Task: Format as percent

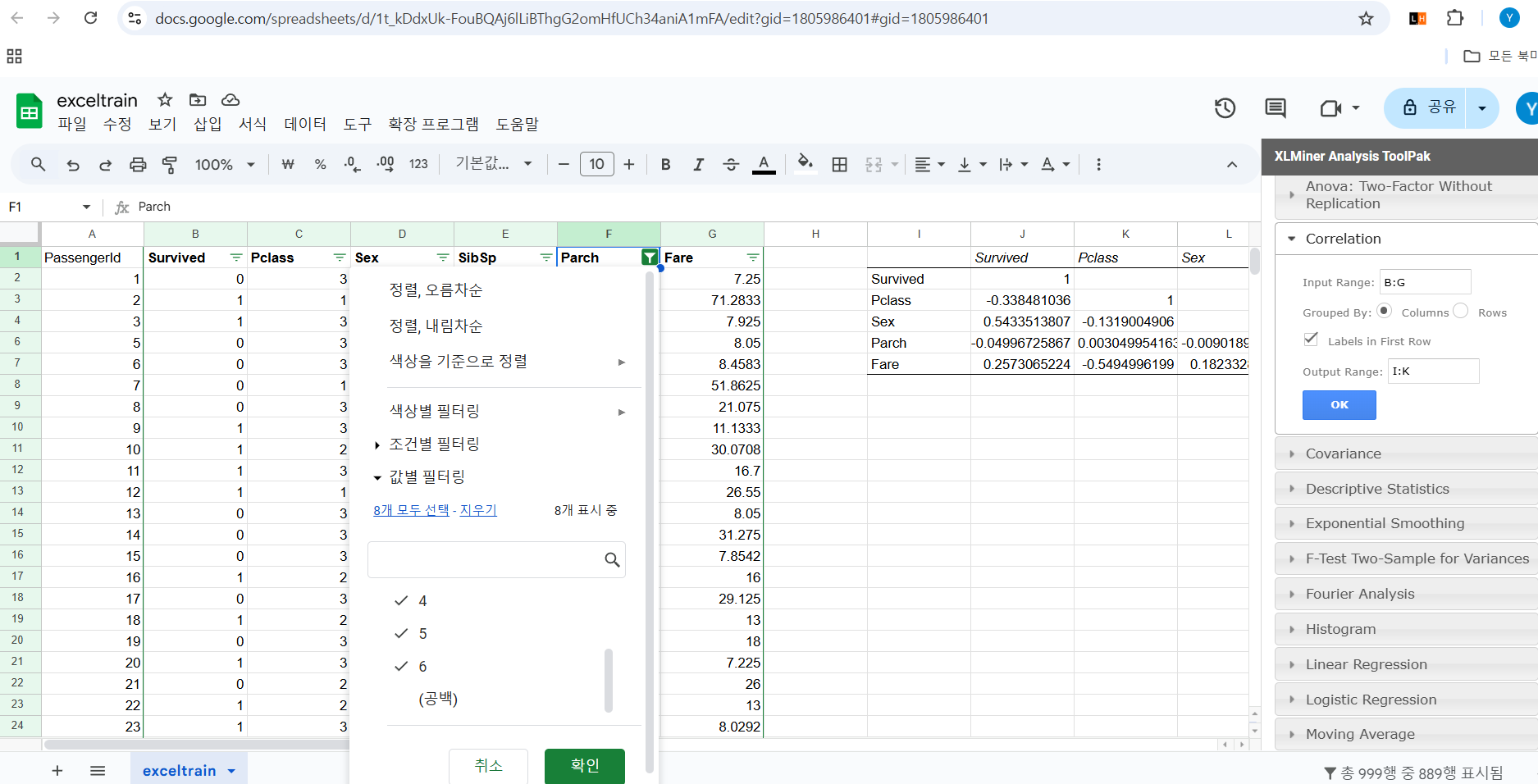Action: (x=320, y=165)
